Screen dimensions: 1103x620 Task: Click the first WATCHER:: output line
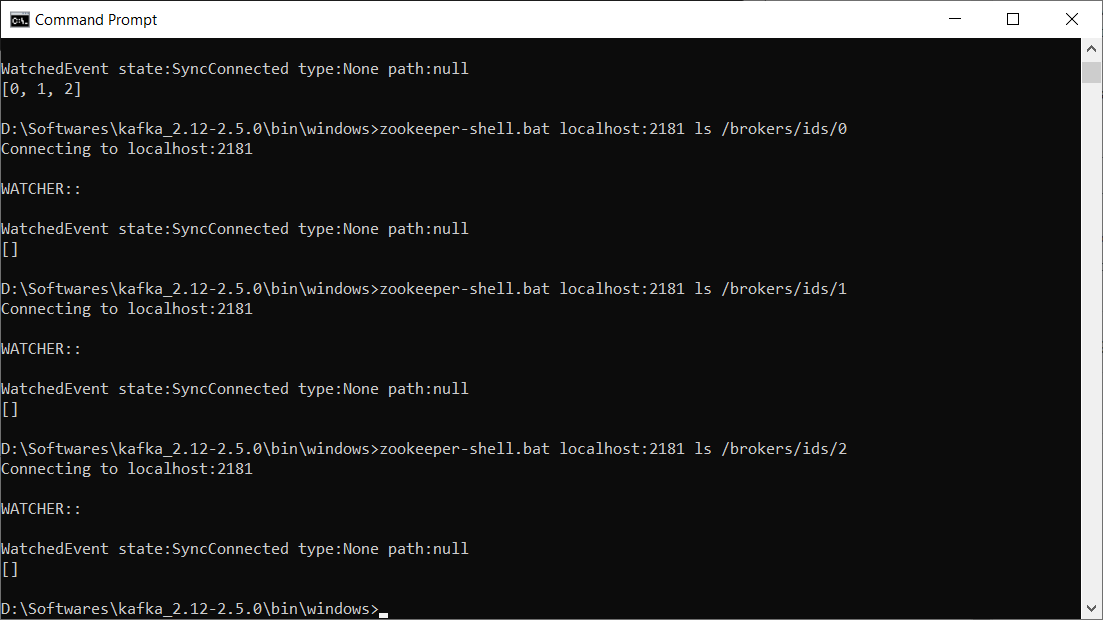coord(40,188)
